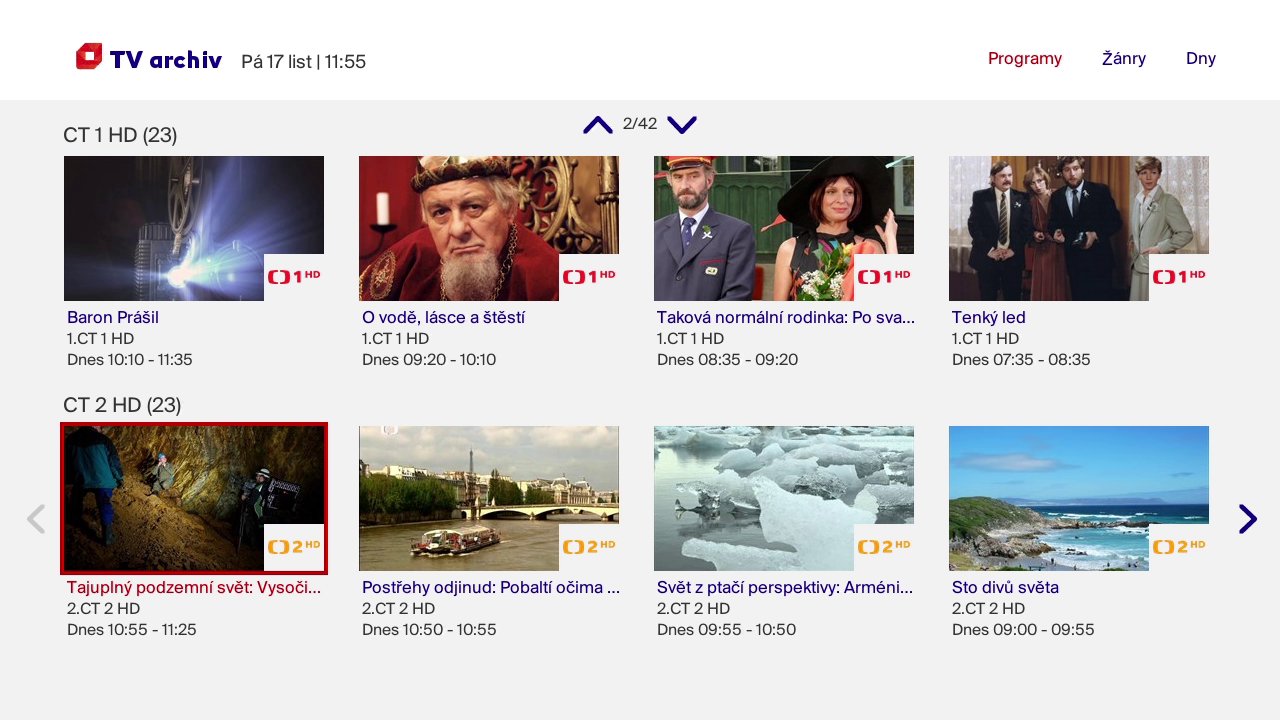Click ČT2 HD logo on Tajuplný podzemní svět

(294, 547)
